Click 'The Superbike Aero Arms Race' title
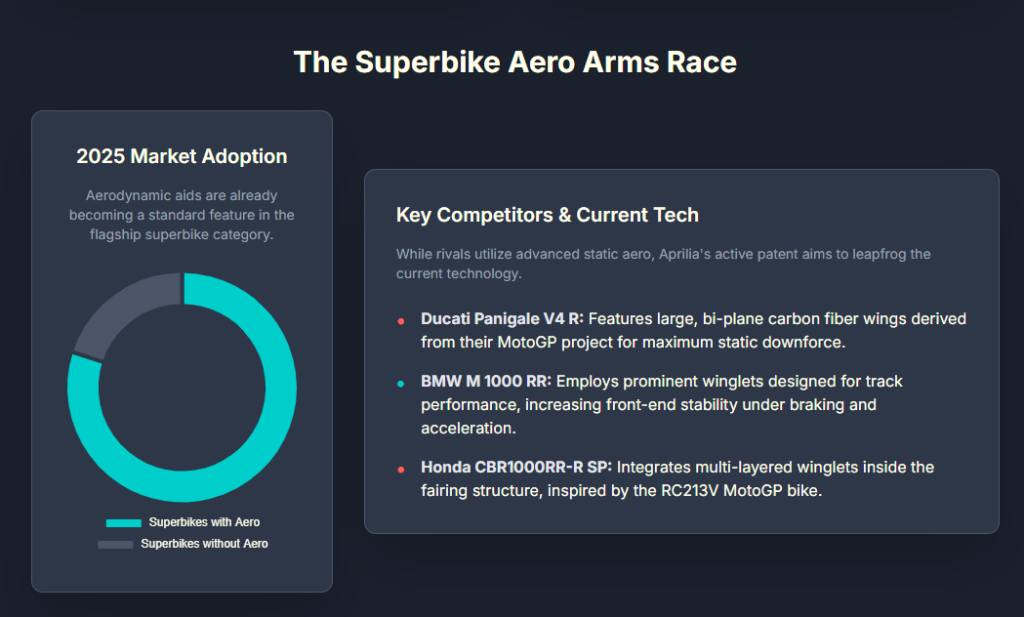The image size is (1024, 617). point(514,62)
